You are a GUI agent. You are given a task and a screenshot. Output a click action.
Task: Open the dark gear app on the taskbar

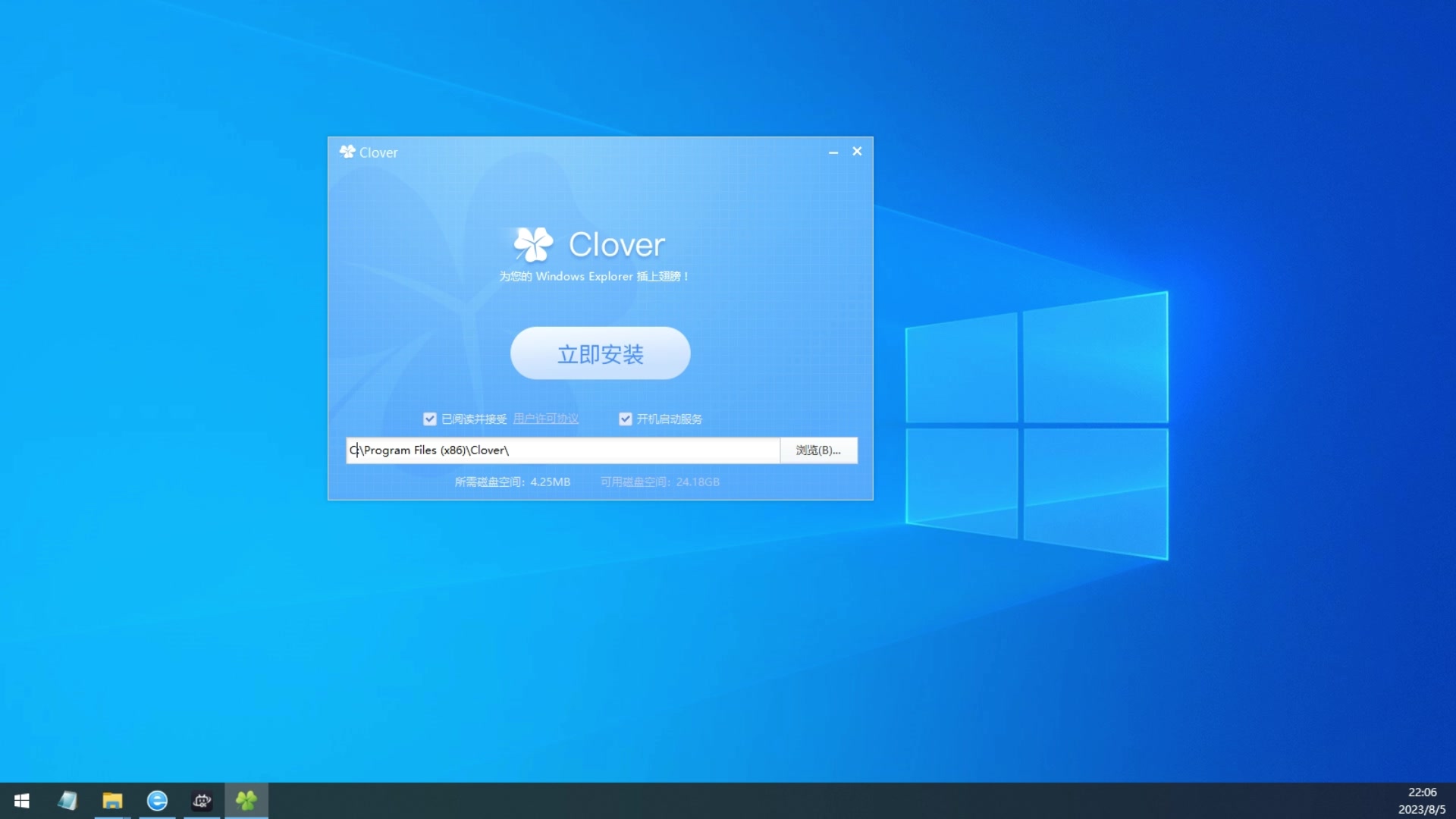(202, 801)
